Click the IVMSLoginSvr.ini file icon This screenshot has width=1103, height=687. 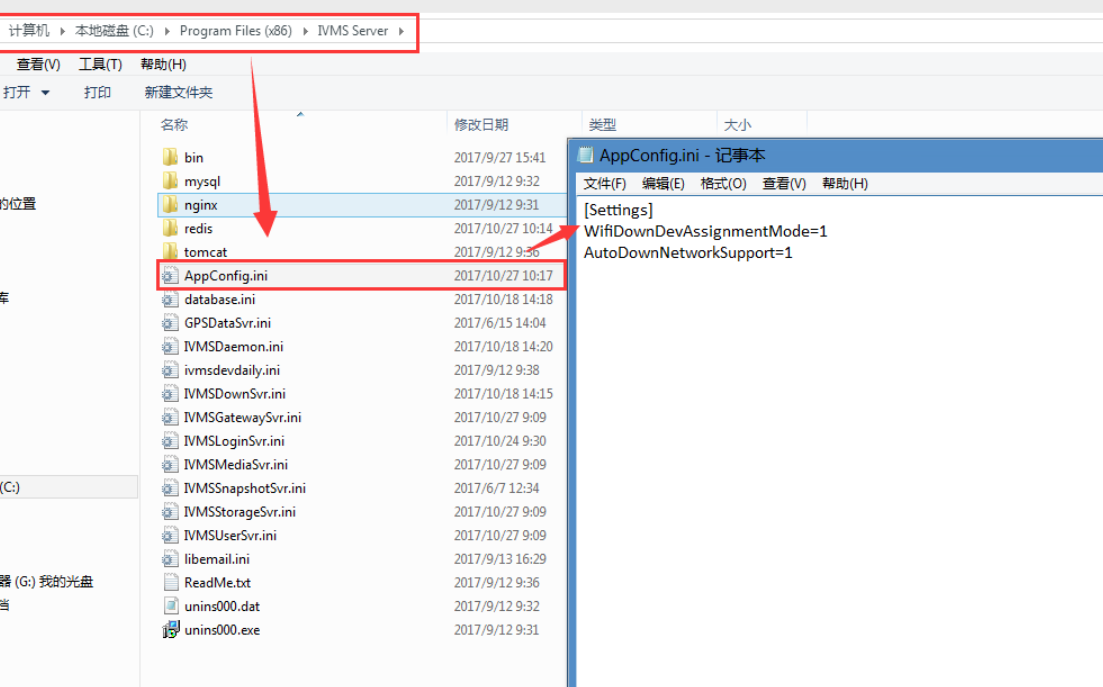pyautogui.click(x=170, y=441)
